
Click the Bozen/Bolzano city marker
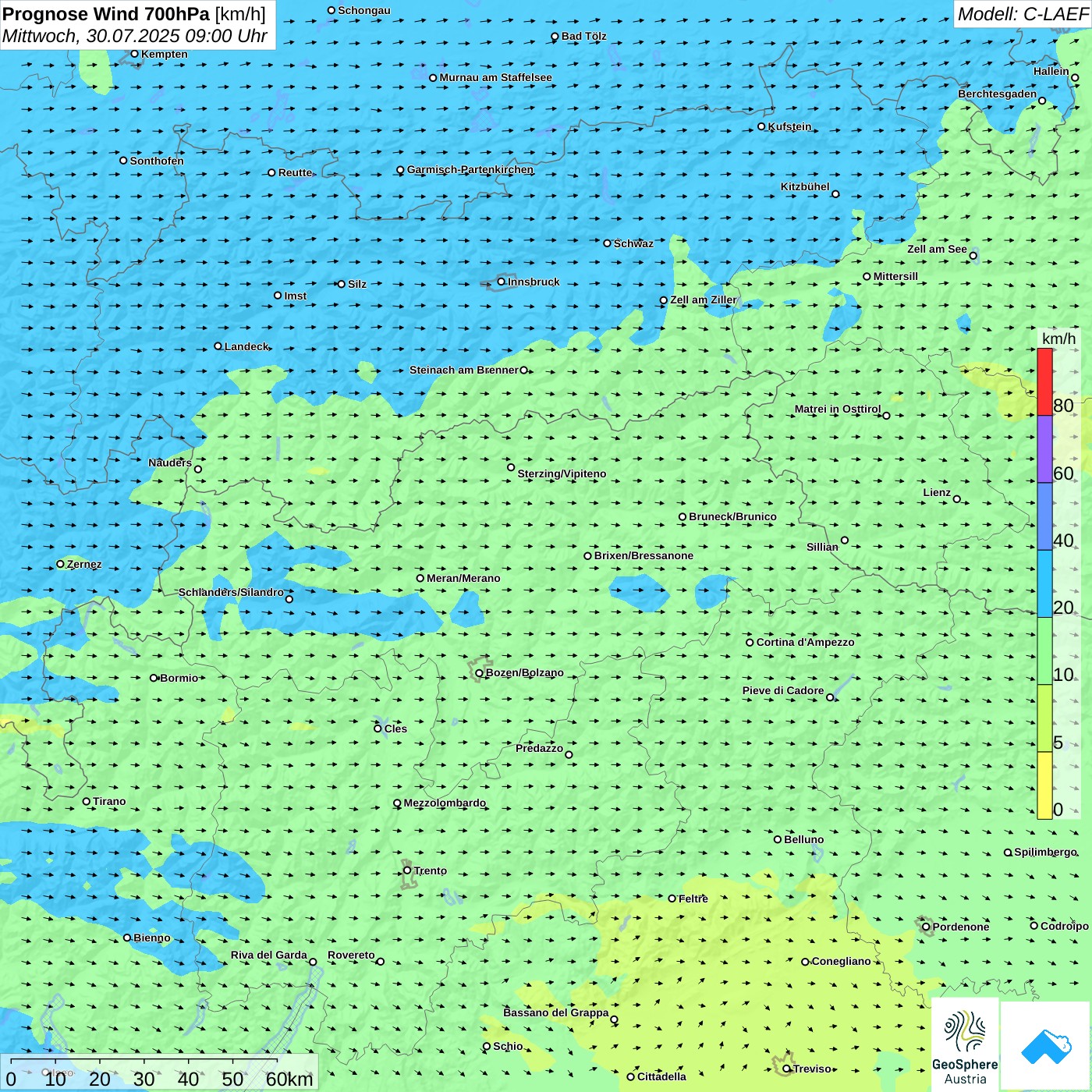pyautogui.click(x=480, y=673)
